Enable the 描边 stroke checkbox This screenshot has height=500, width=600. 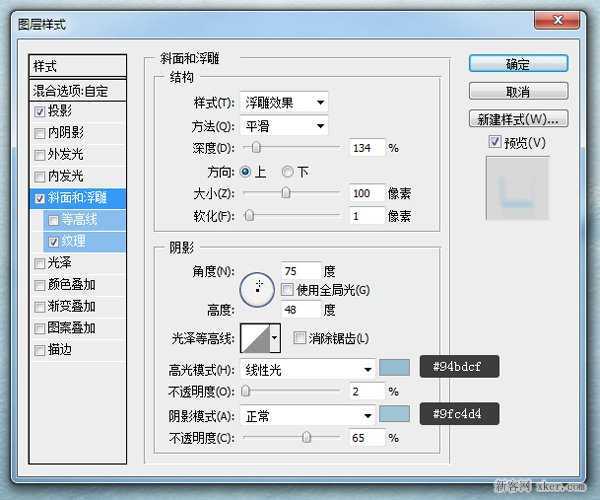click(x=40, y=350)
